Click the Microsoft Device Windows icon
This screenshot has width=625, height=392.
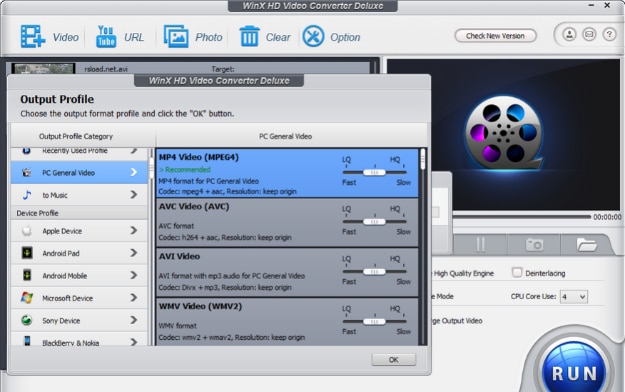tap(27, 297)
